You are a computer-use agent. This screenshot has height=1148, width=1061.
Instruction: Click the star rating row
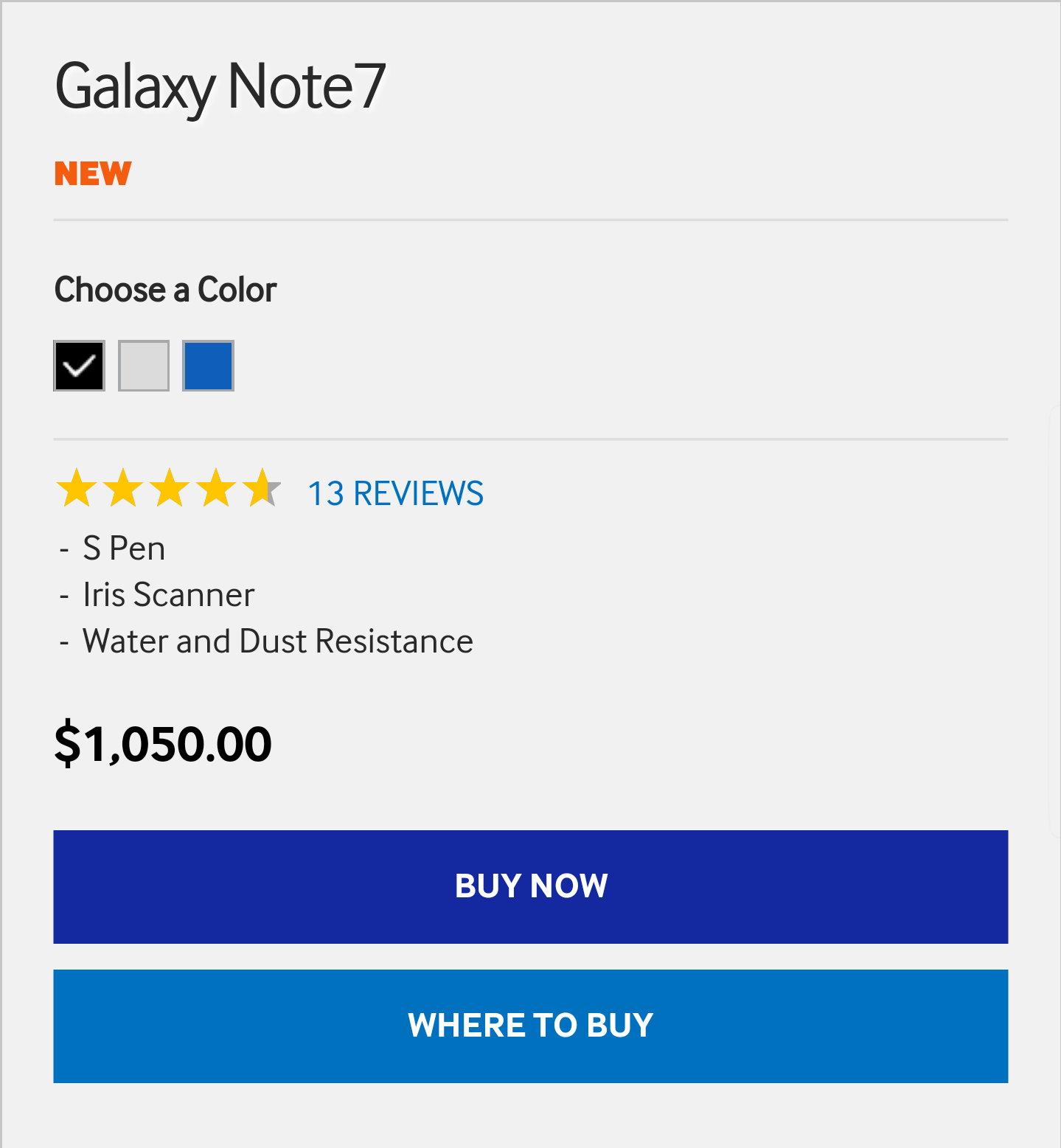tap(169, 489)
